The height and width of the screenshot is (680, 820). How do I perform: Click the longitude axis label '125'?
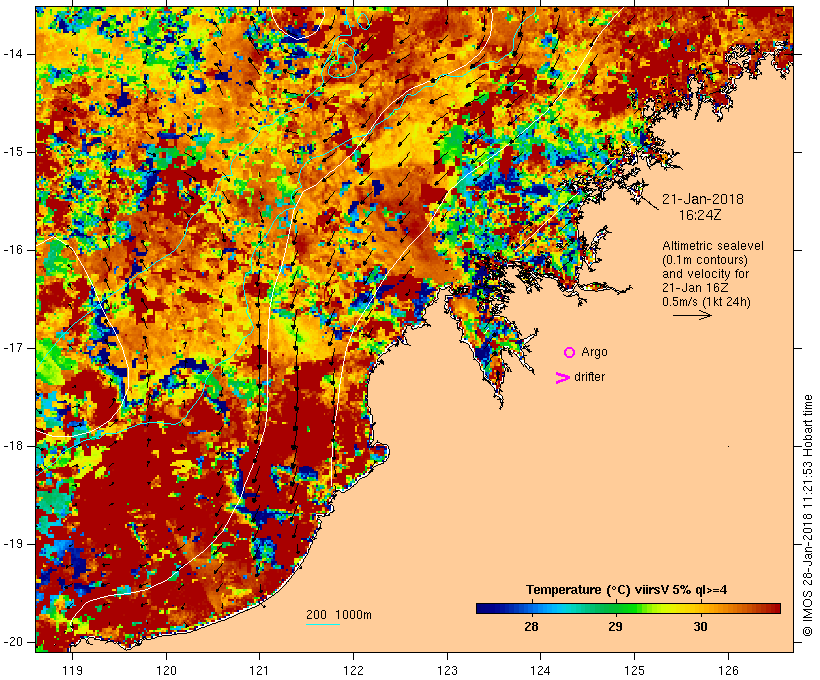635,670
